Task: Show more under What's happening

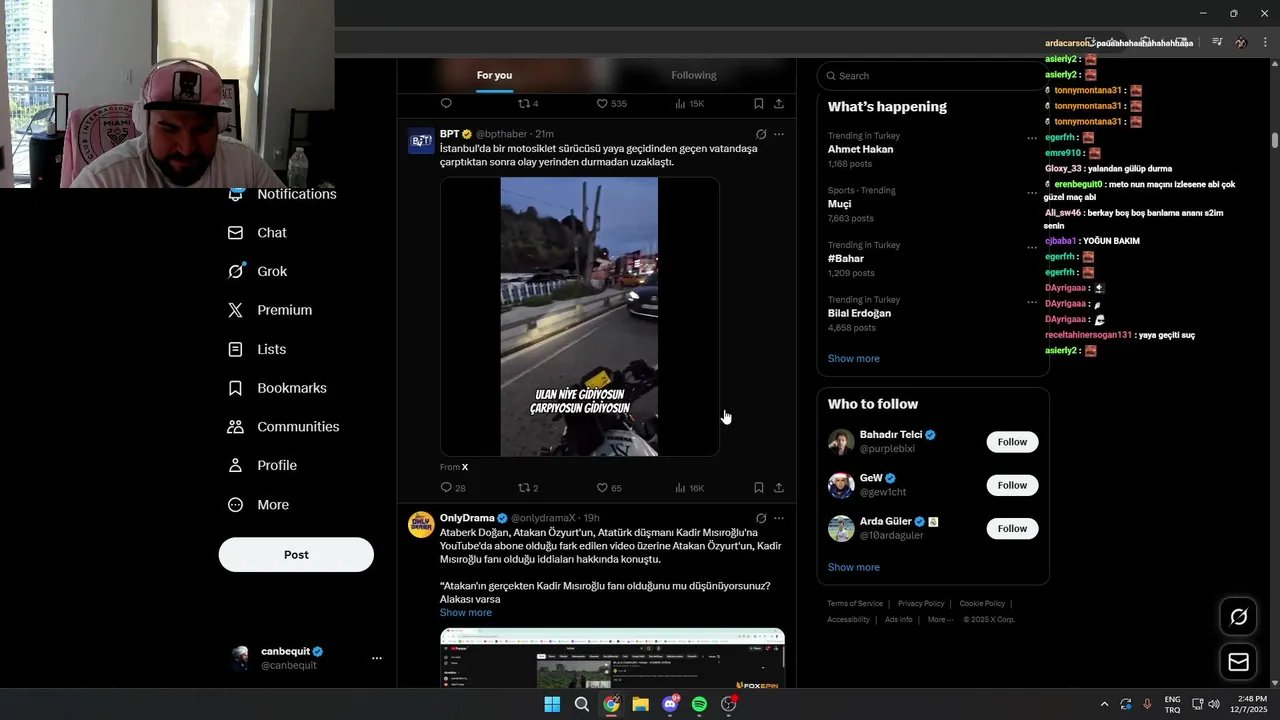Action: (x=853, y=359)
